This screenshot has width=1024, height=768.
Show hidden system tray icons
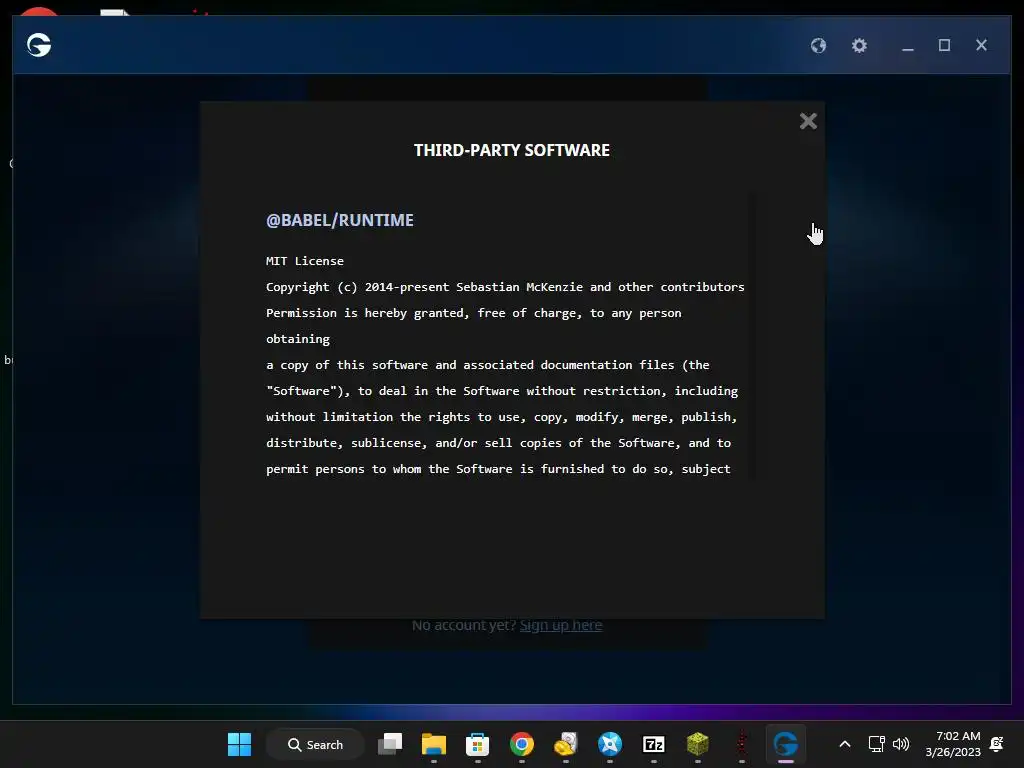(x=844, y=744)
